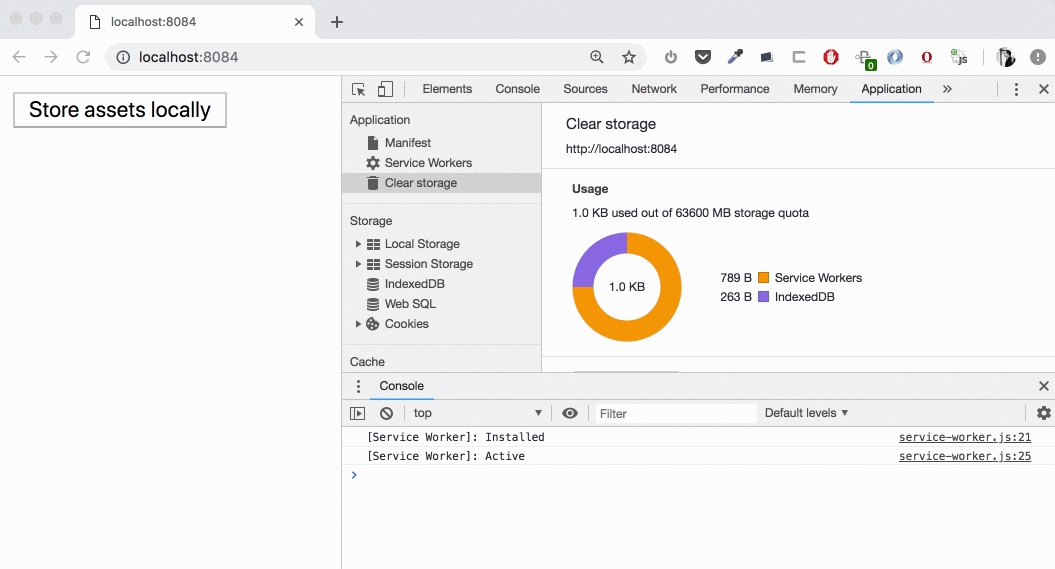Select the Console drawer tab
The height and width of the screenshot is (569, 1055).
402,386
